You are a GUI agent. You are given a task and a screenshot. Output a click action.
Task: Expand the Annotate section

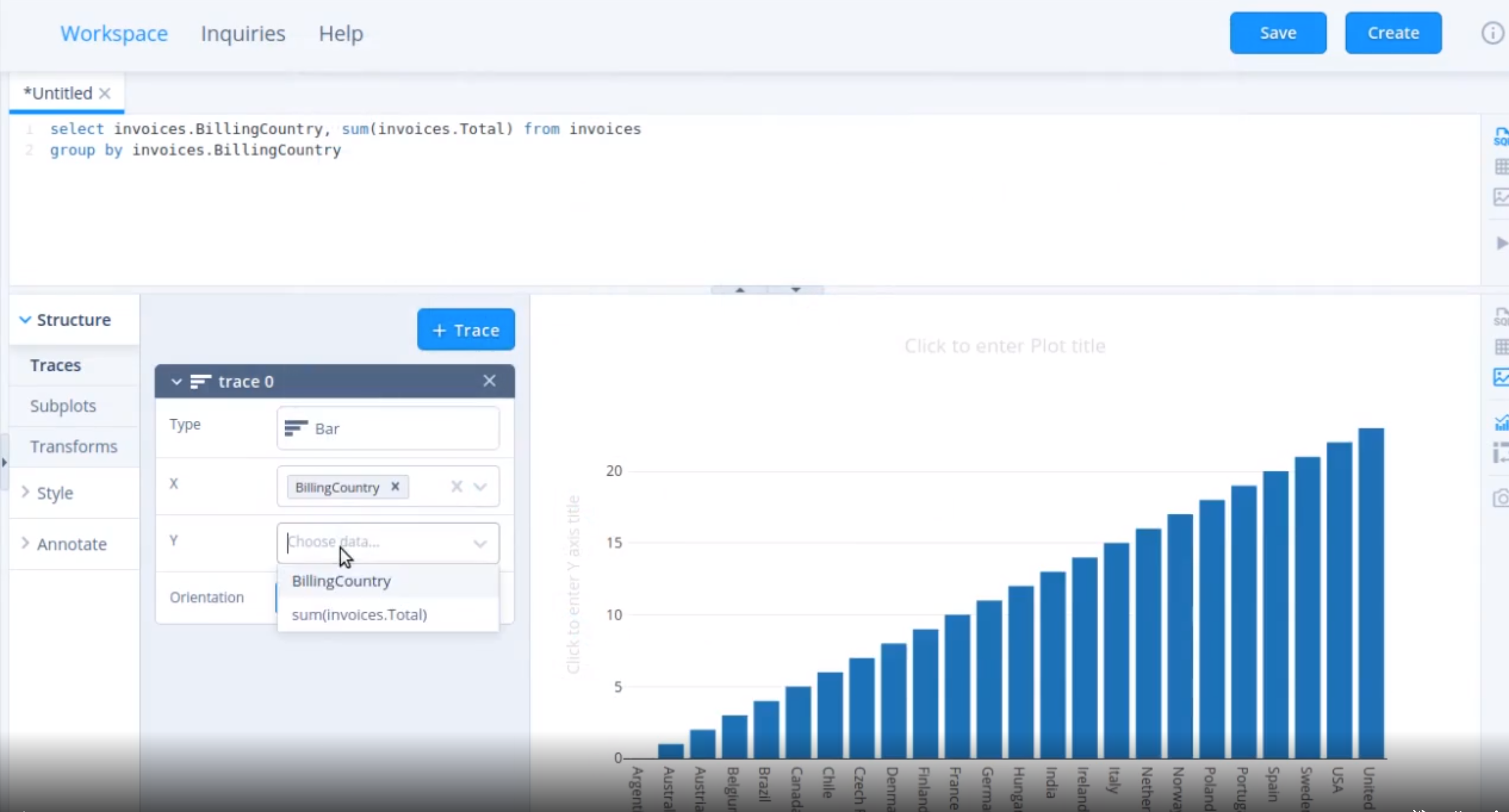pyautogui.click(x=70, y=544)
